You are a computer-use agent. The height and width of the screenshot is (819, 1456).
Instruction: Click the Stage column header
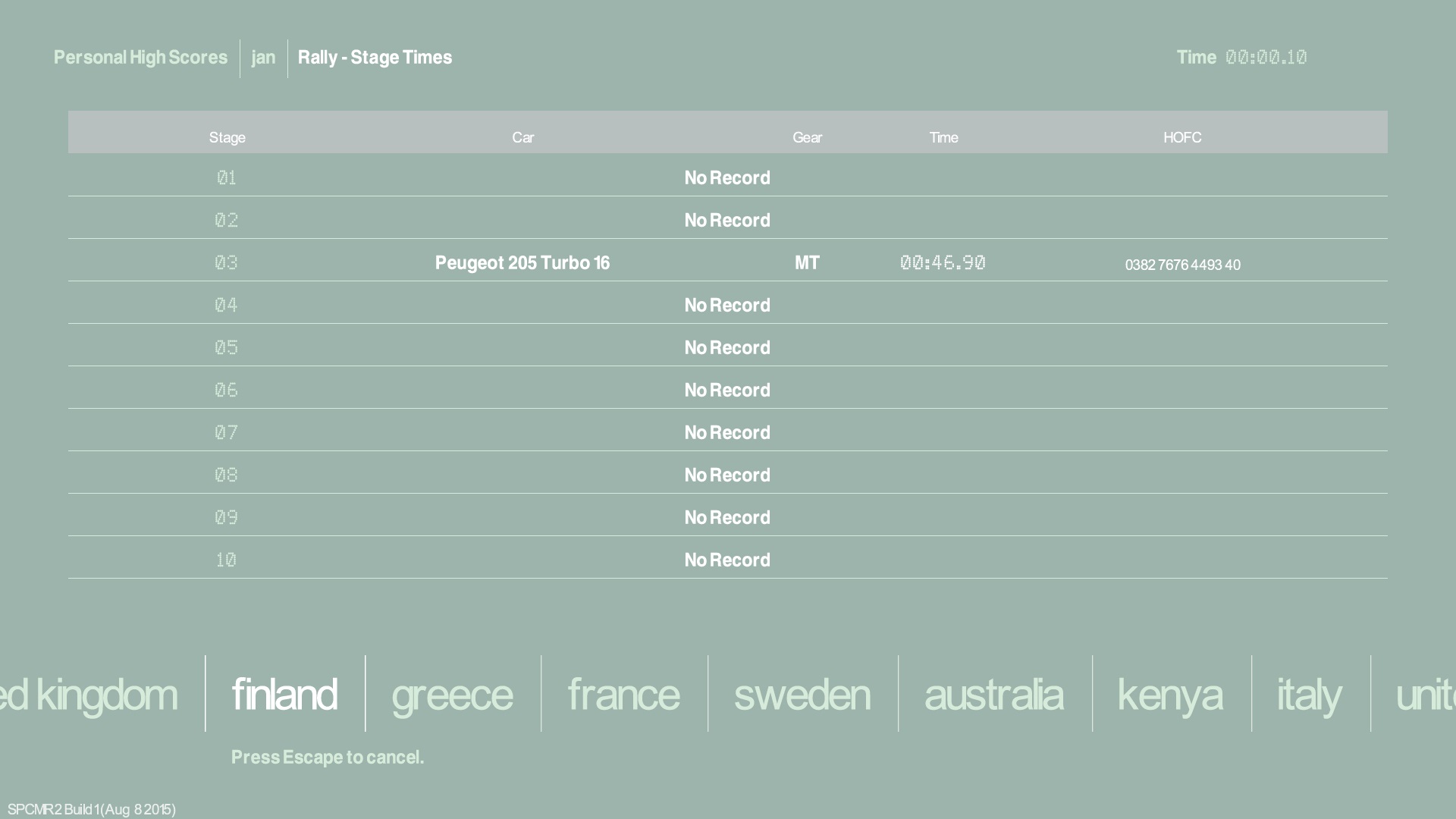point(227,137)
